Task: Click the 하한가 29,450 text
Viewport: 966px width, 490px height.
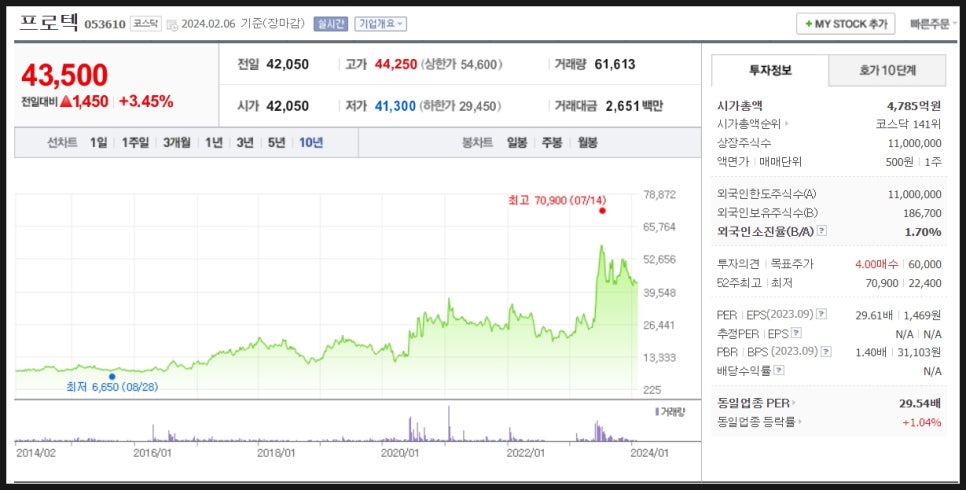Action: click(460, 106)
